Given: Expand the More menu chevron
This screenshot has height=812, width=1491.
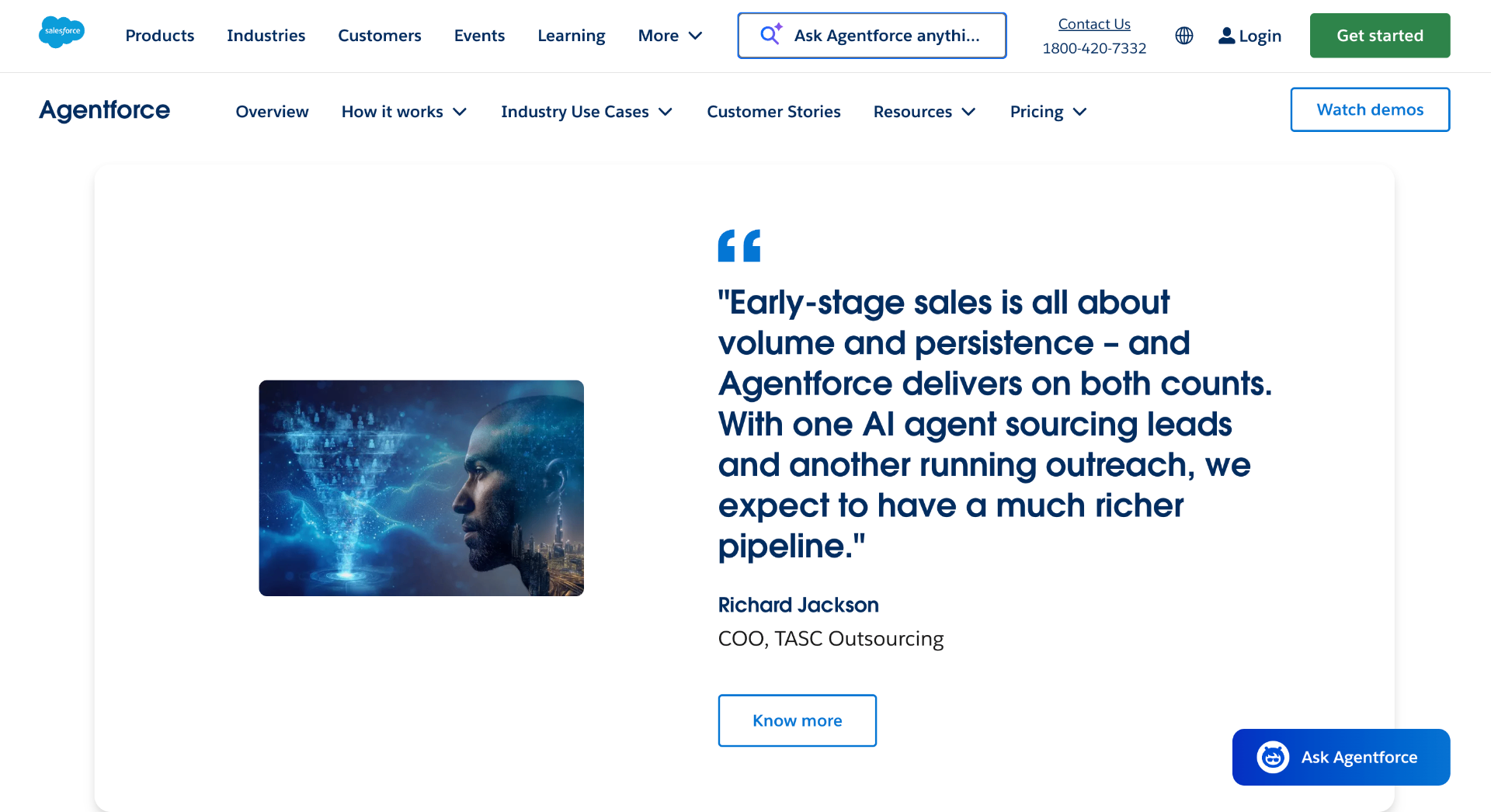Looking at the screenshot, I should (696, 36).
